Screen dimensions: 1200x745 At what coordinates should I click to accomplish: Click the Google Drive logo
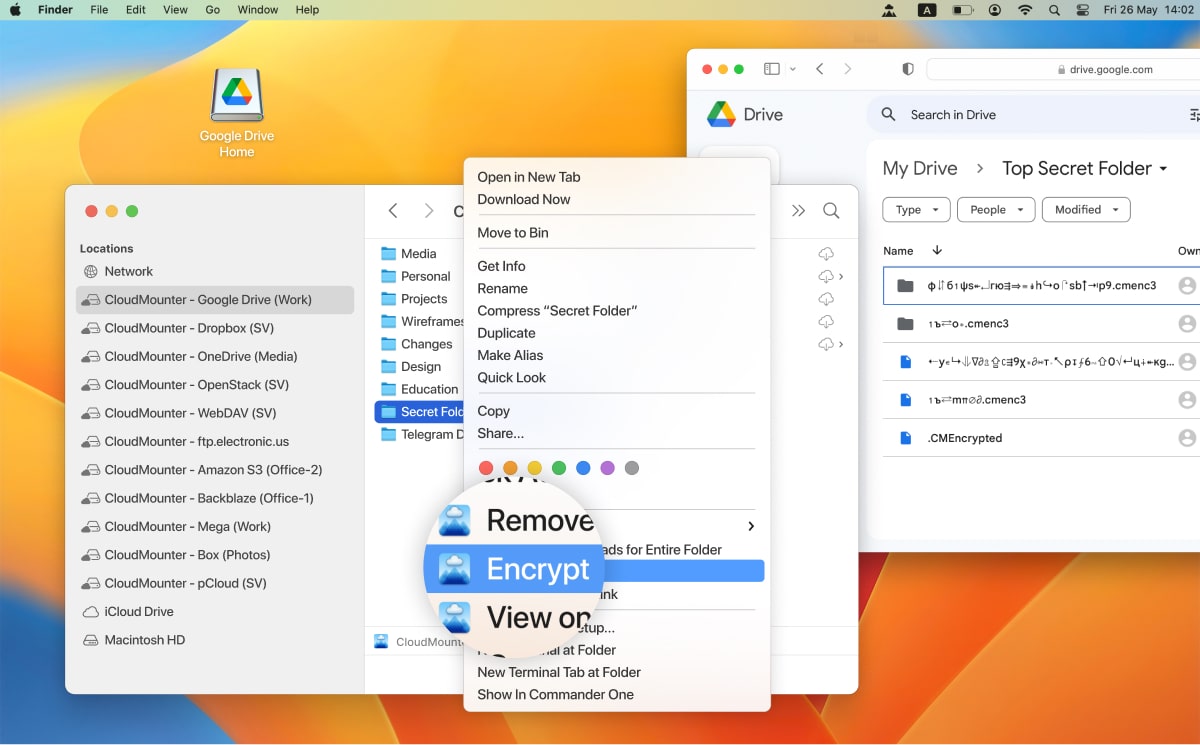click(x=722, y=114)
